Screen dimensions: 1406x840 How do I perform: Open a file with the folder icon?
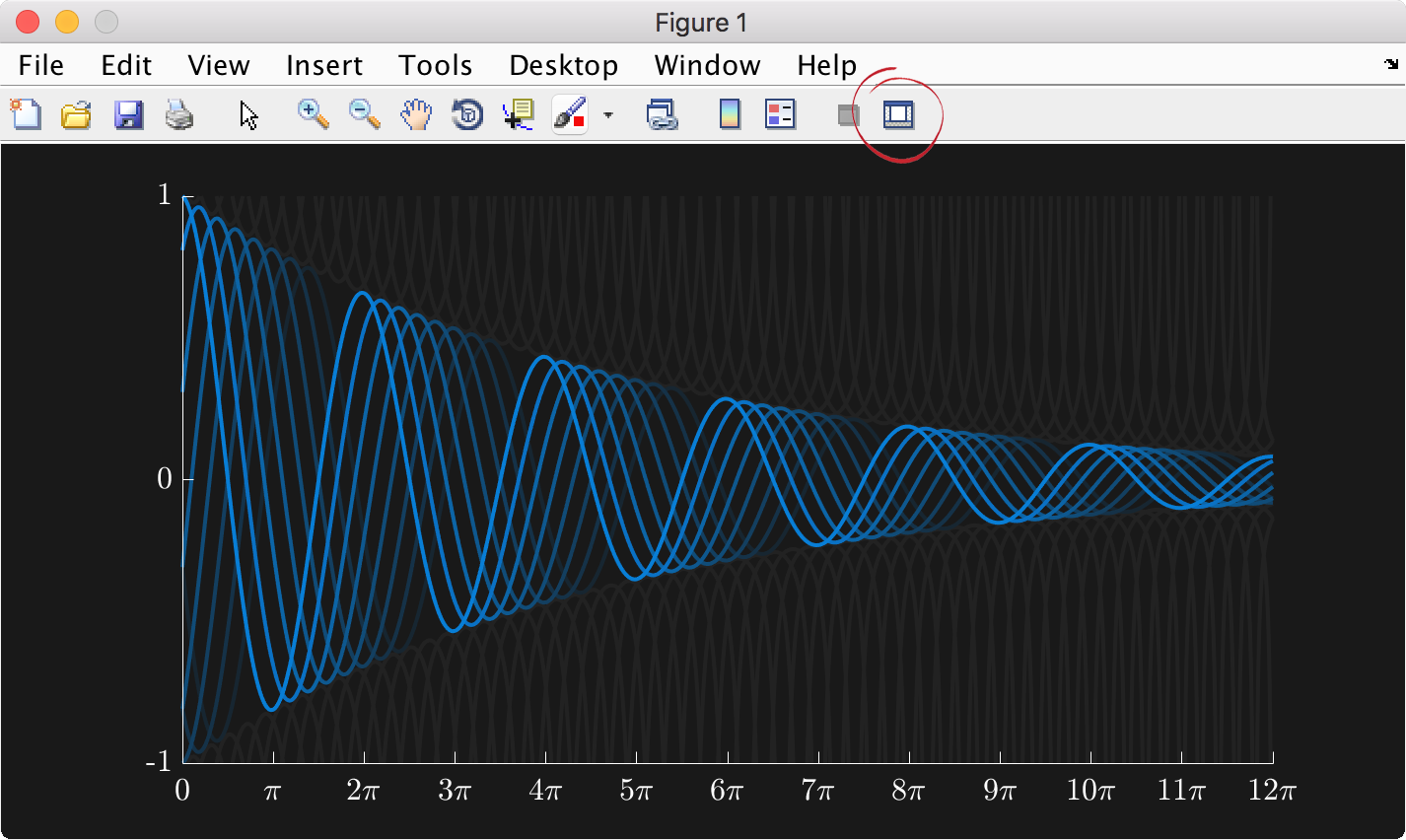pos(76,115)
